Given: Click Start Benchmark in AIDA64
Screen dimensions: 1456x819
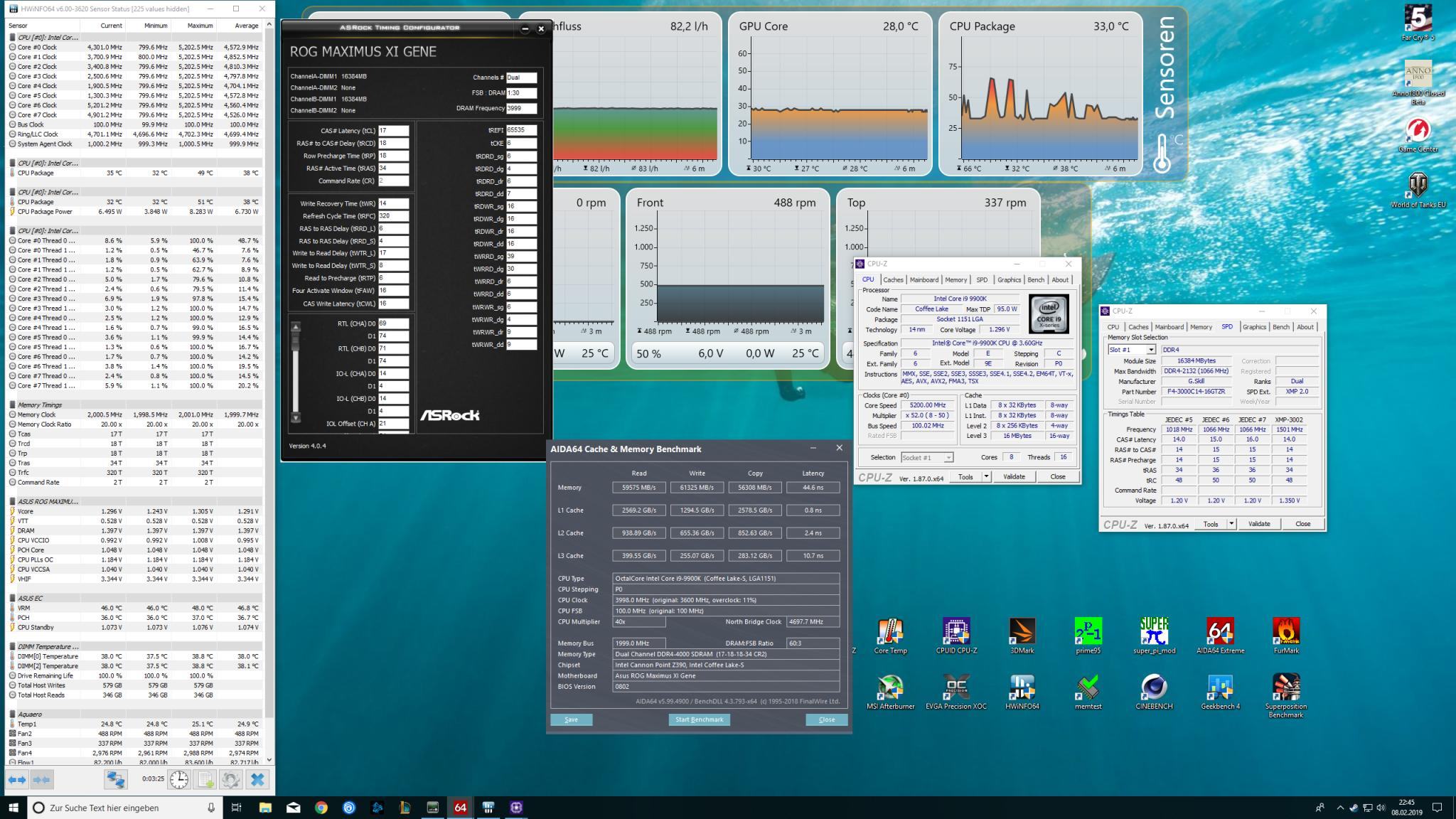Looking at the screenshot, I should click(699, 719).
